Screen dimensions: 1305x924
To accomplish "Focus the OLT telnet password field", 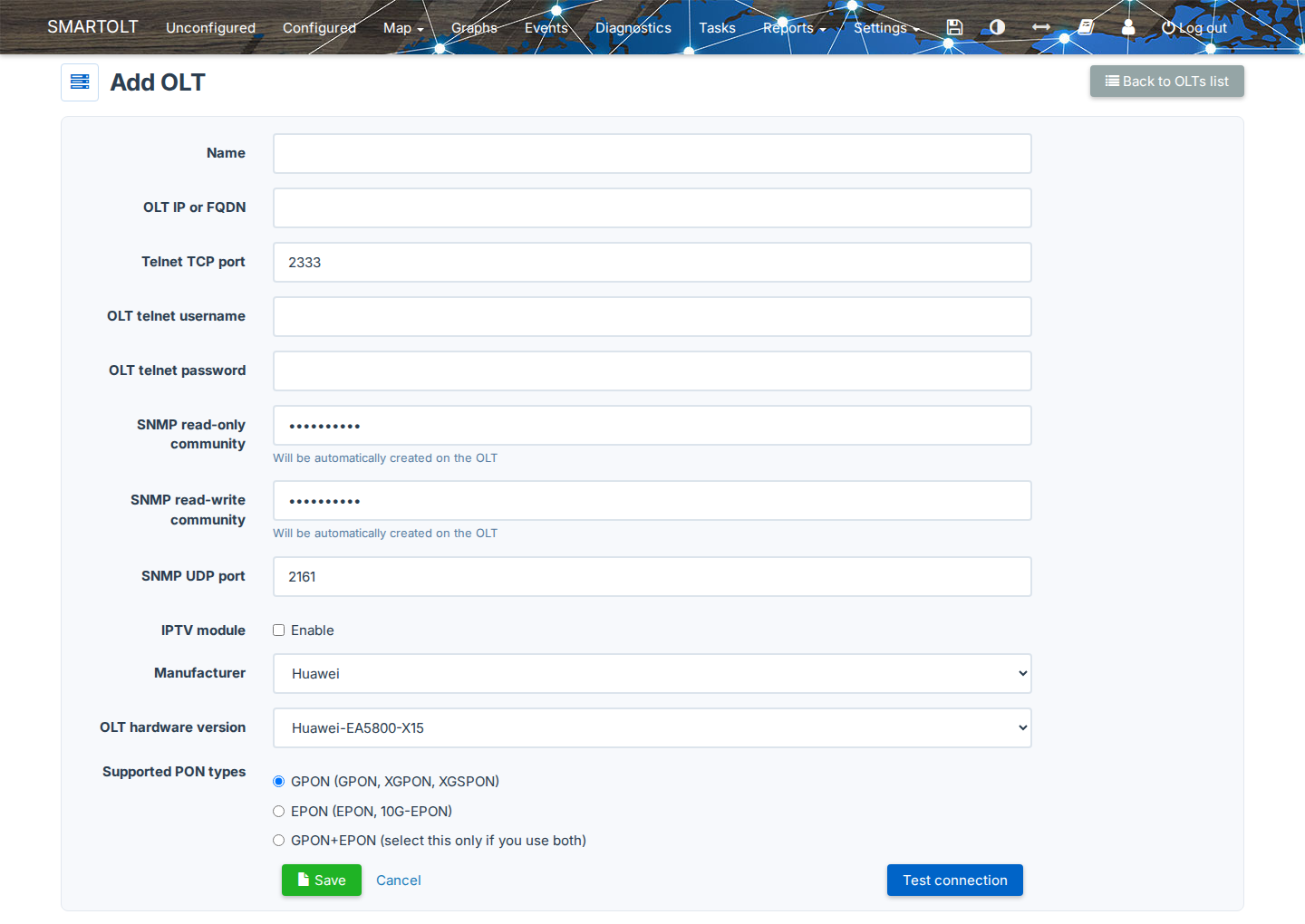I will 652,371.
